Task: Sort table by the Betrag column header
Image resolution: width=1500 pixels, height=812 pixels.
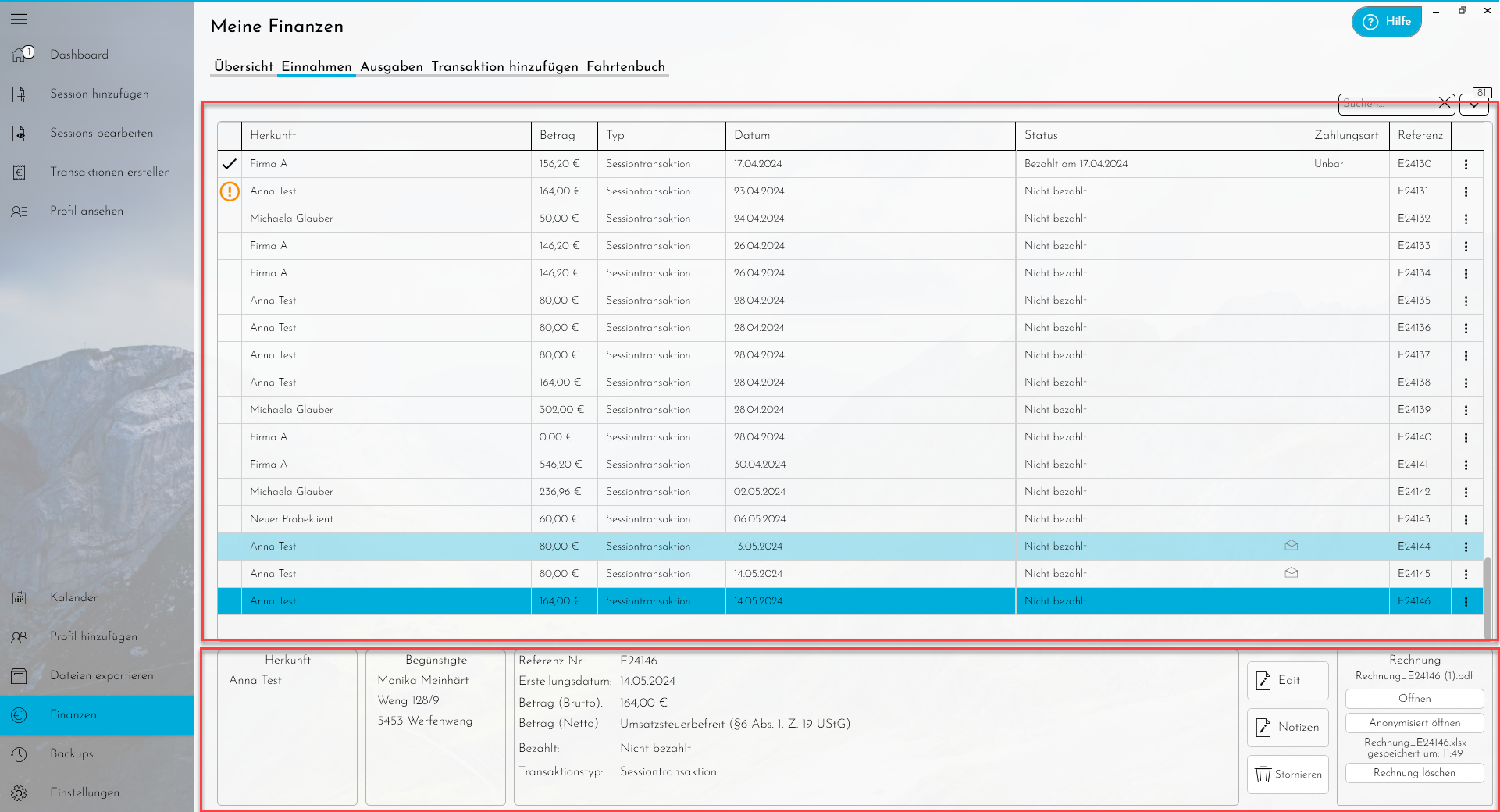Action: pyautogui.click(x=565, y=136)
